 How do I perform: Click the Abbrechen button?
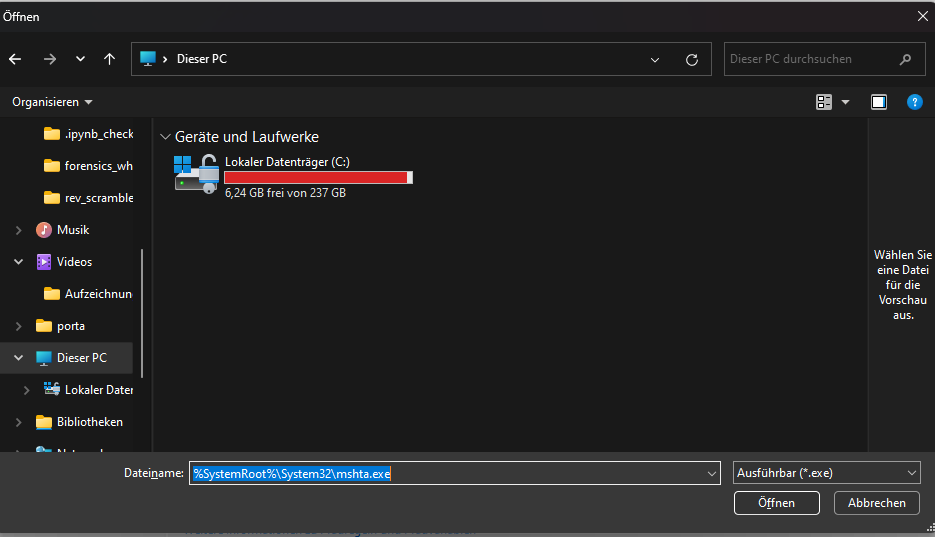pyautogui.click(x=876, y=503)
